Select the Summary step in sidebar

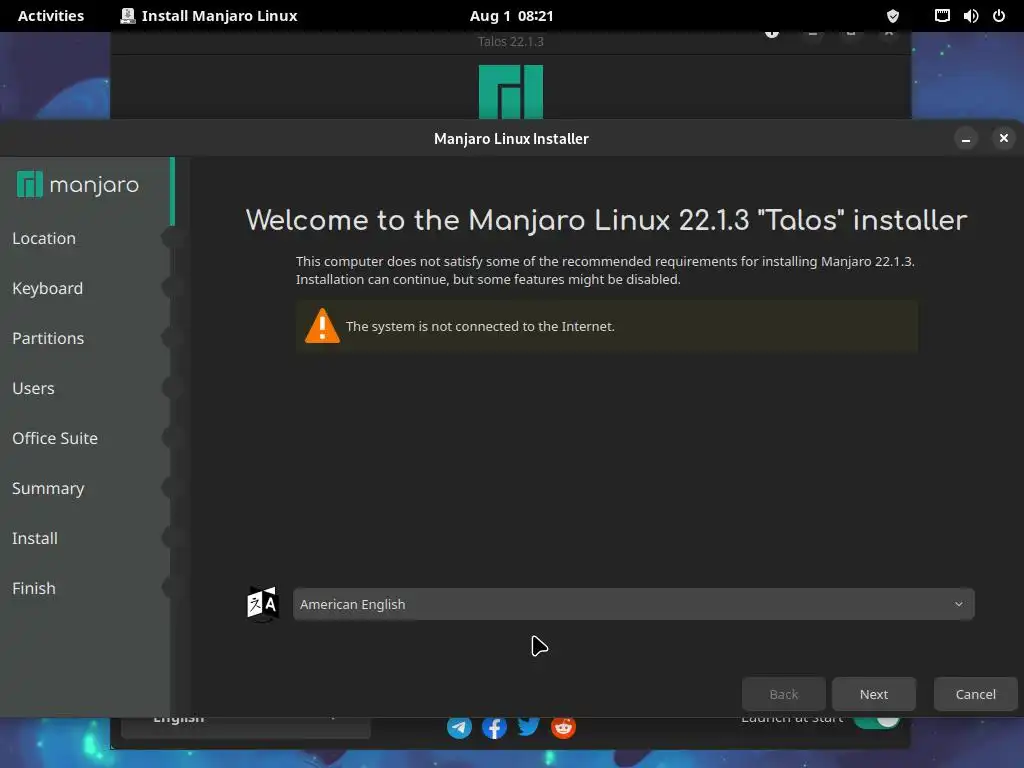coord(48,488)
